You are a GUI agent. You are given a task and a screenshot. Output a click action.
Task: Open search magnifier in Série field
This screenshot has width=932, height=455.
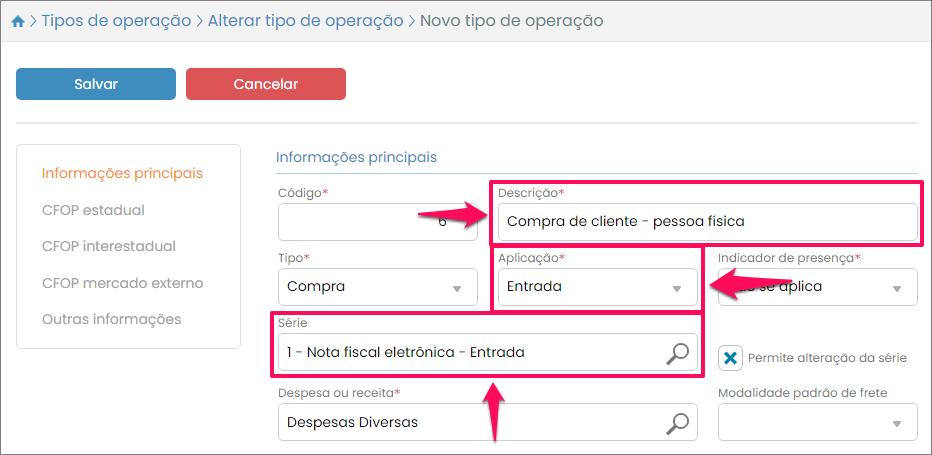[678, 352]
